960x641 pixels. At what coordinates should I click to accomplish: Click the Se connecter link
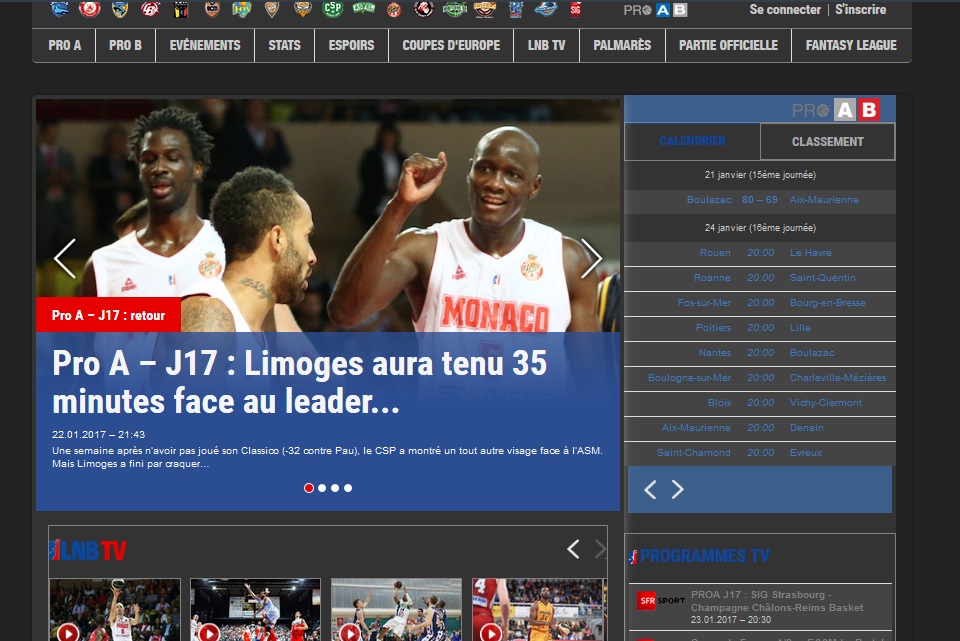pos(785,10)
